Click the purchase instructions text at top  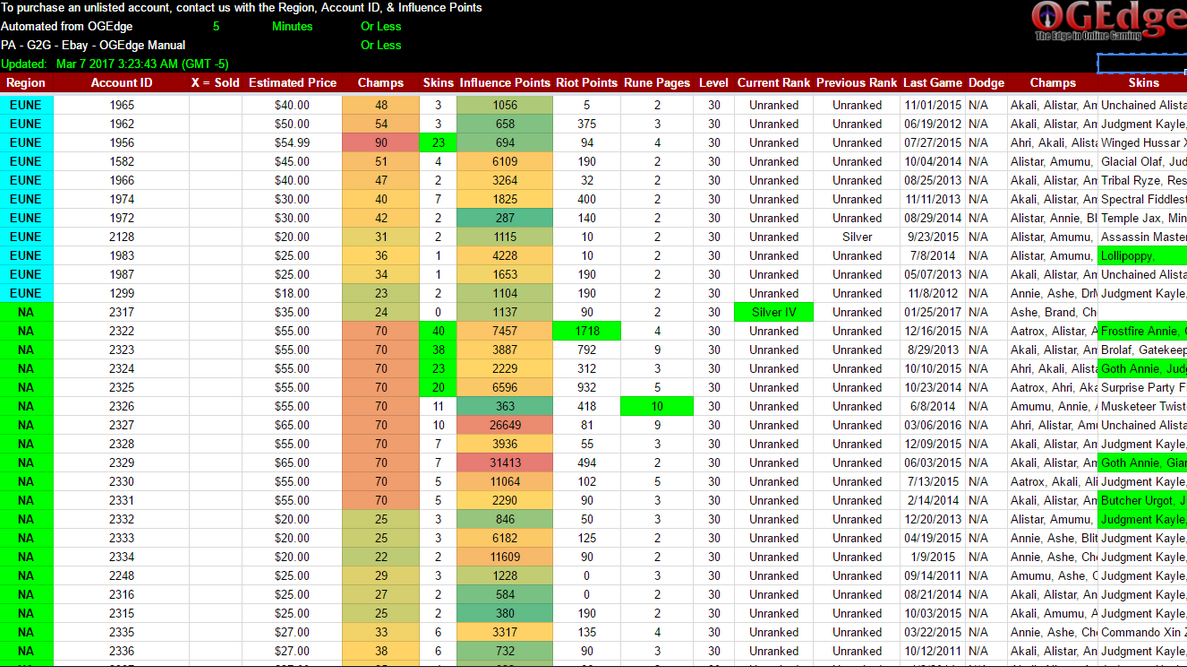pos(241,8)
